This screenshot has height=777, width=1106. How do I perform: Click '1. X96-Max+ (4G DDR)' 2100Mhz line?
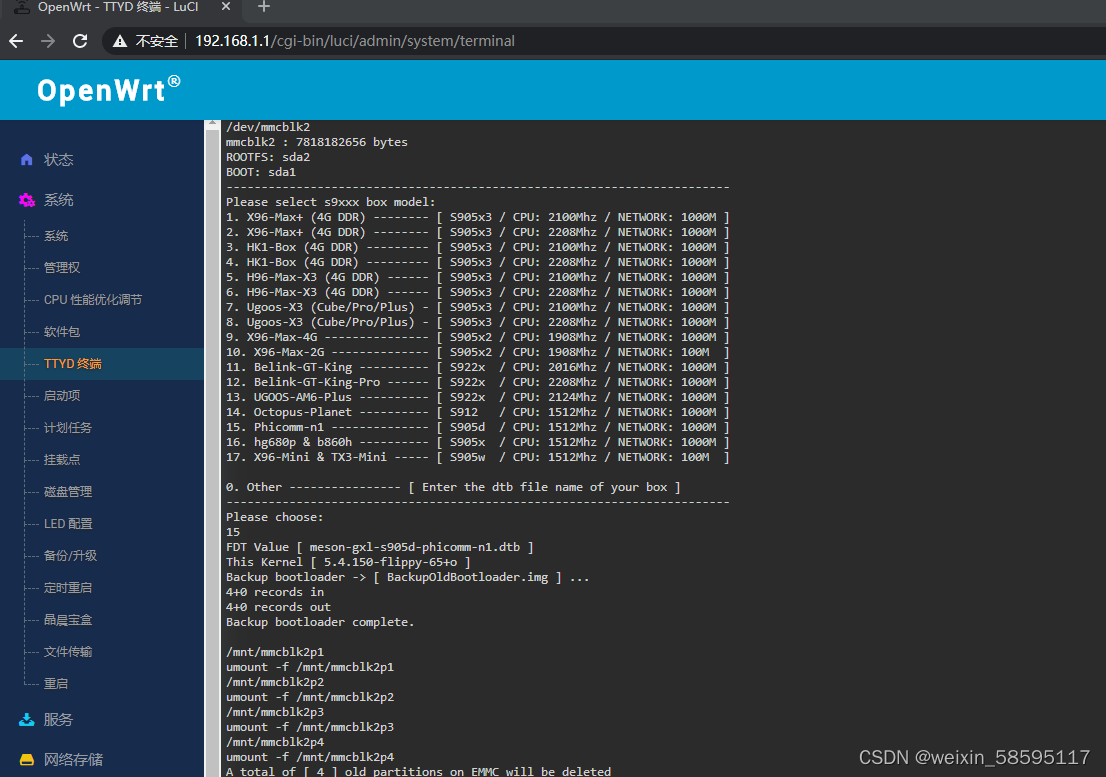pos(478,217)
